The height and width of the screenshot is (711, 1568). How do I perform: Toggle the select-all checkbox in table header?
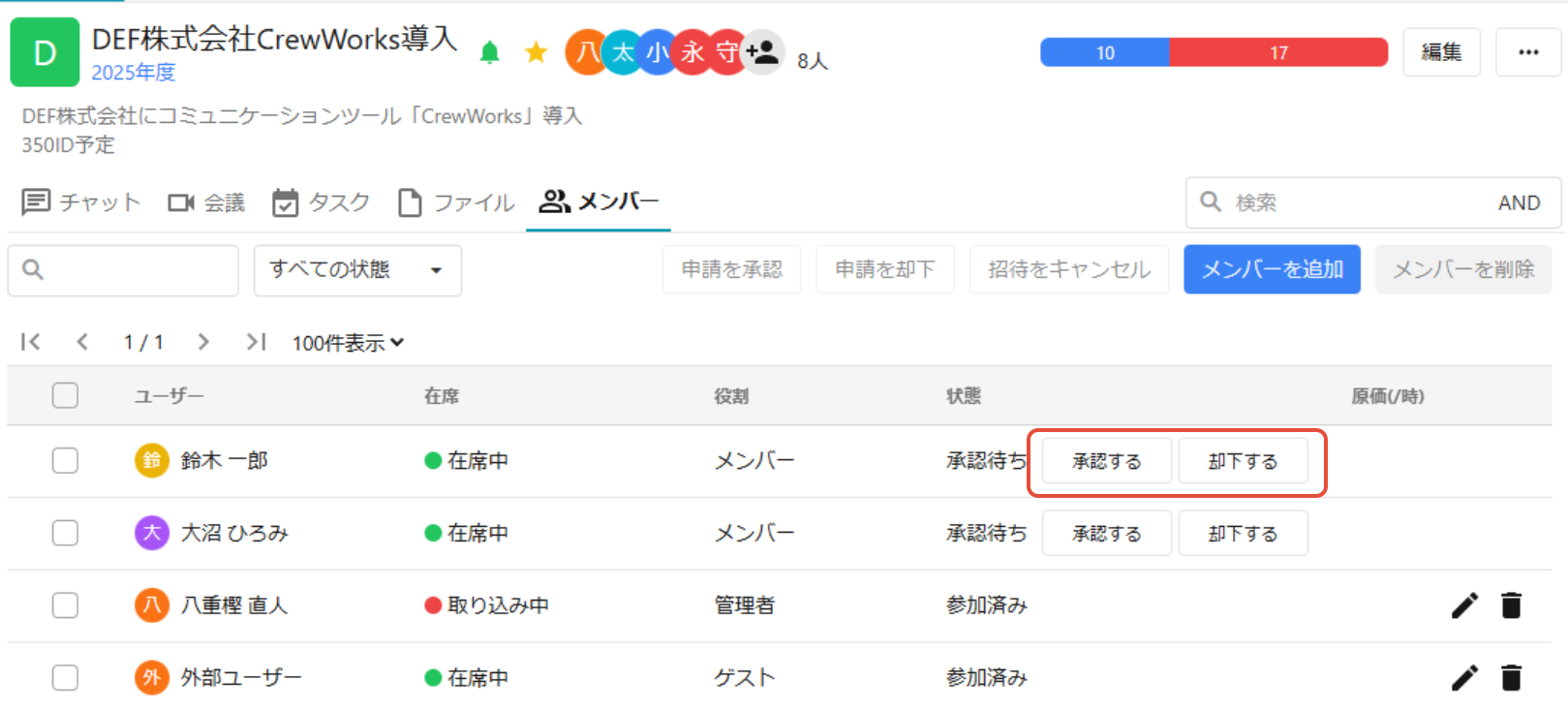65,395
